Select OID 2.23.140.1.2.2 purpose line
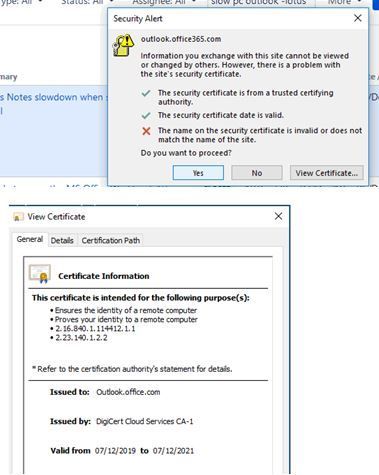Image resolution: width=379 pixels, height=475 pixels. (x=81, y=338)
